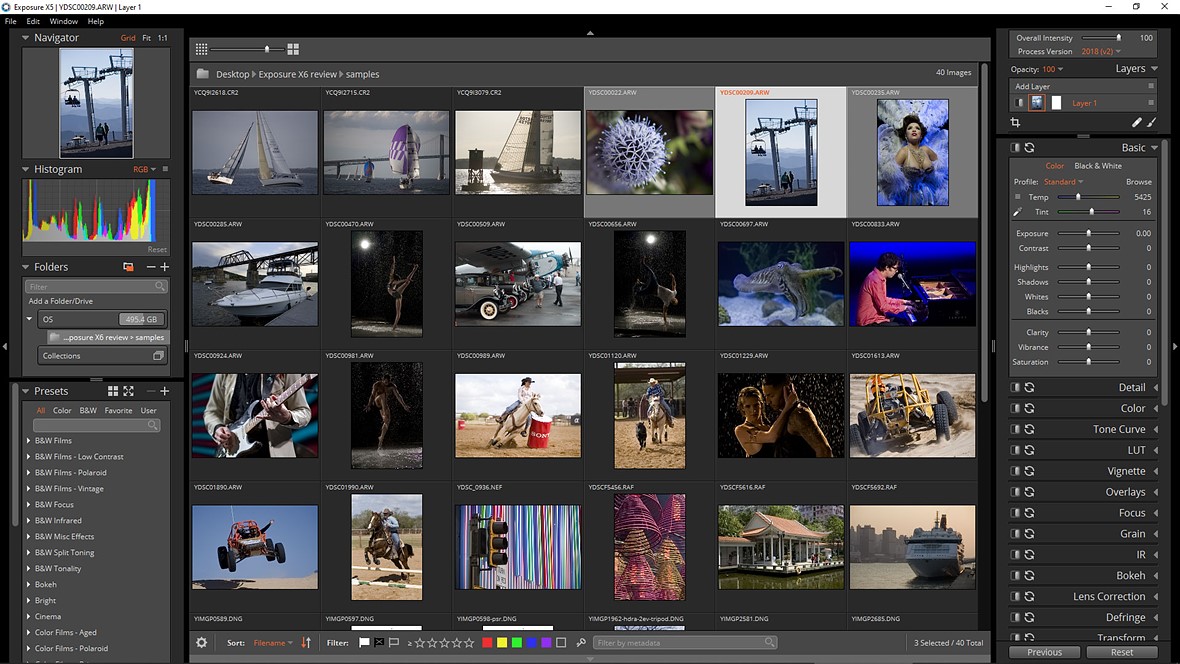The height and width of the screenshot is (664, 1180).
Task: Open the Sort by Filename dropdown
Action: 272,643
